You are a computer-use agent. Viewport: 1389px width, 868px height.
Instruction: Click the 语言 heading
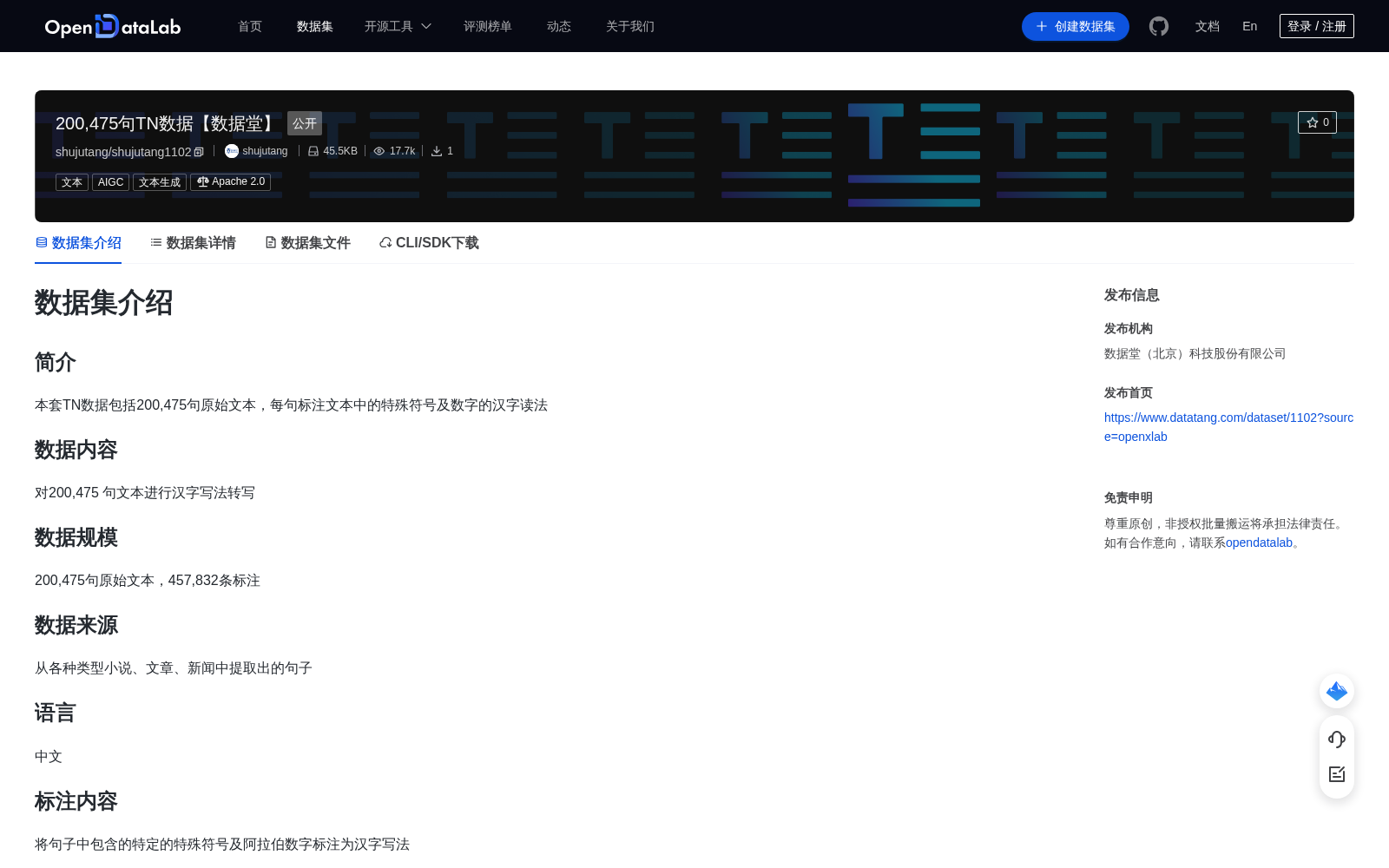coord(56,713)
